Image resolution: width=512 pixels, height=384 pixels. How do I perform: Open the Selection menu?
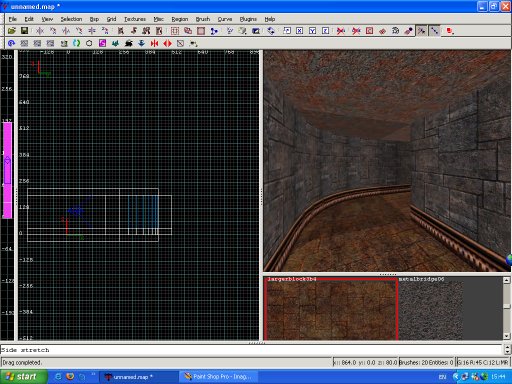pyautogui.click(x=71, y=19)
